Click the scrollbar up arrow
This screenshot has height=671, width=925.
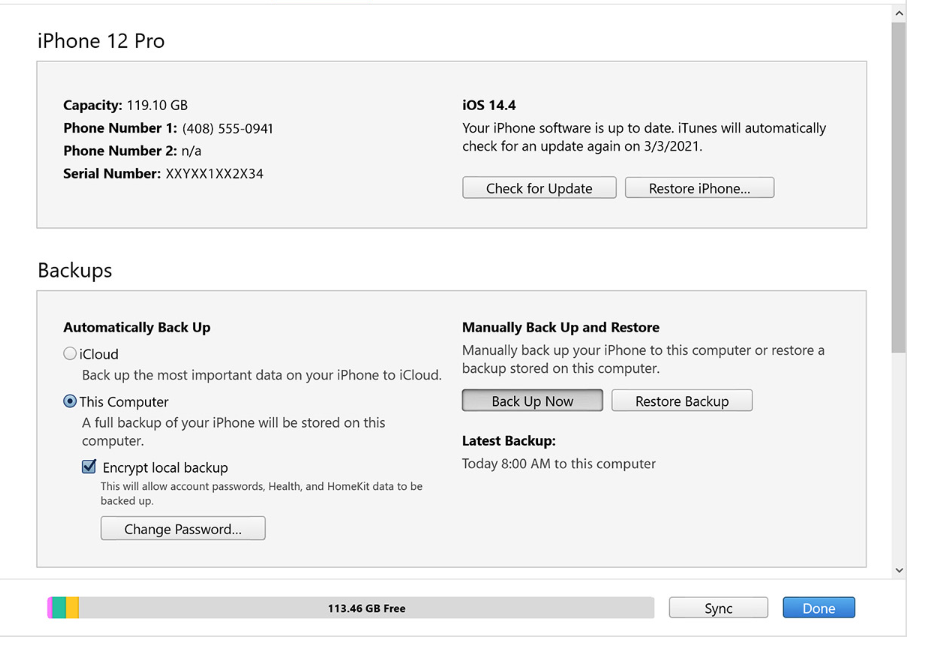(898, 13)
